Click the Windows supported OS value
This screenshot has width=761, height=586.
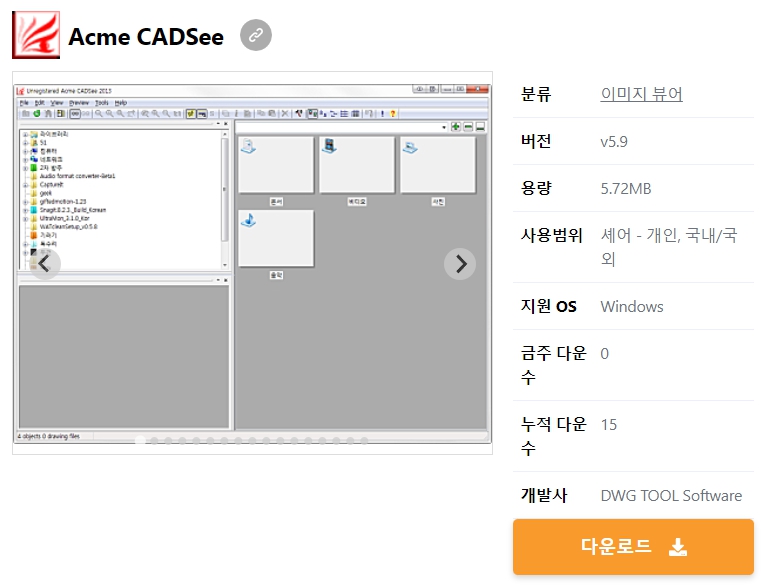coord(632,306)
